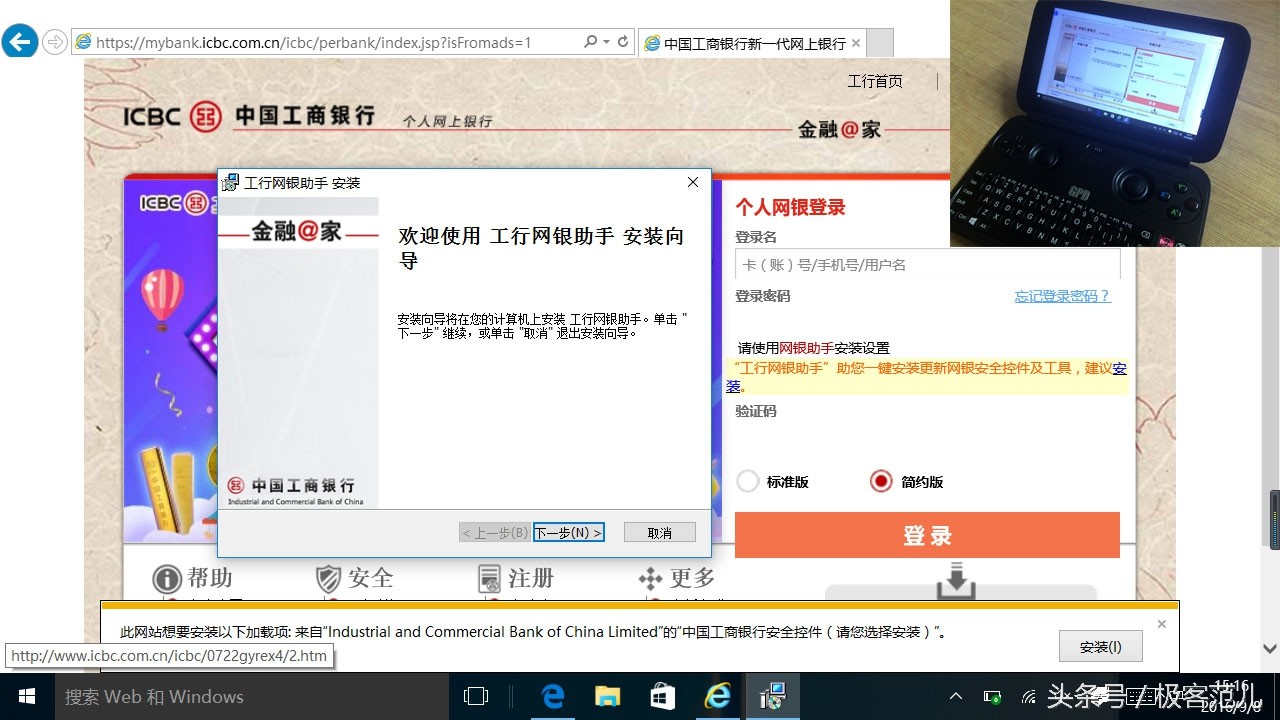
Task: Open the 工行首页 menu link
Action: (x=875, y=81)
